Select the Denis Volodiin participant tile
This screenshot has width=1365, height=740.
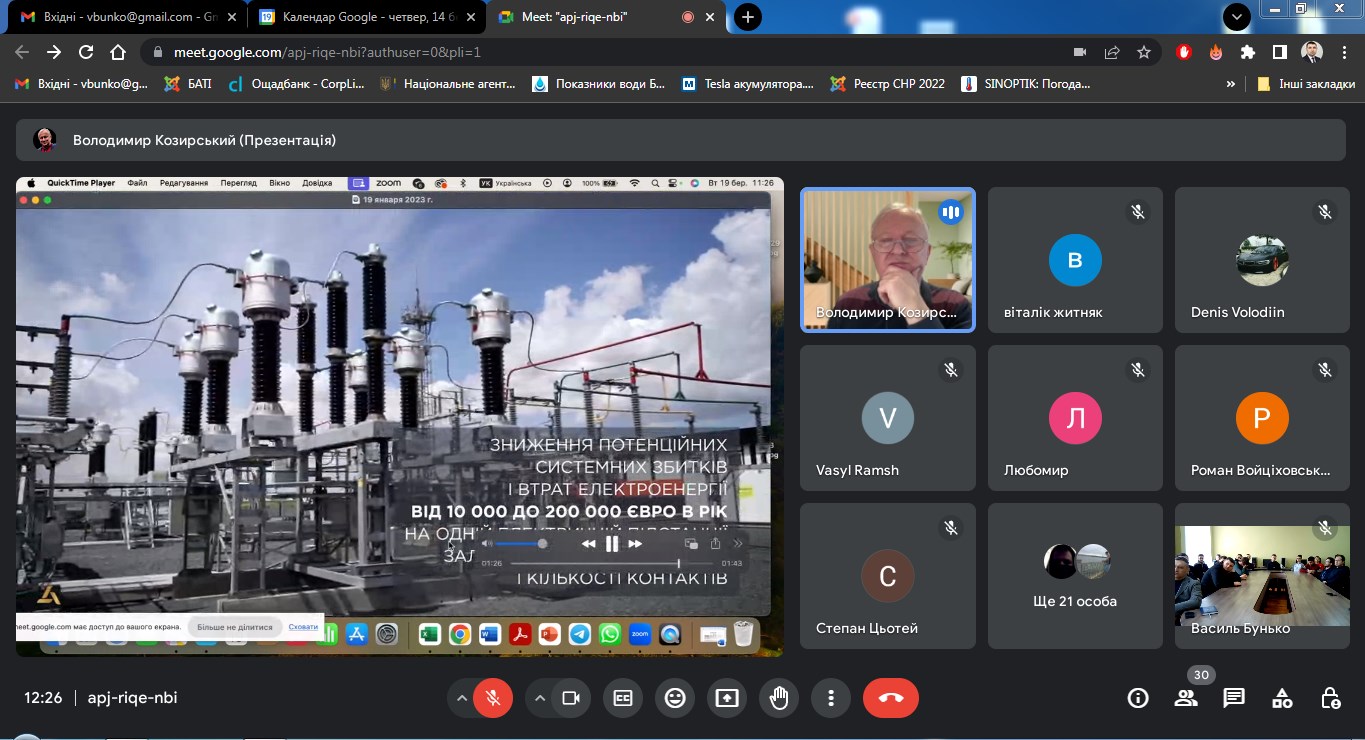(1262, 260)
